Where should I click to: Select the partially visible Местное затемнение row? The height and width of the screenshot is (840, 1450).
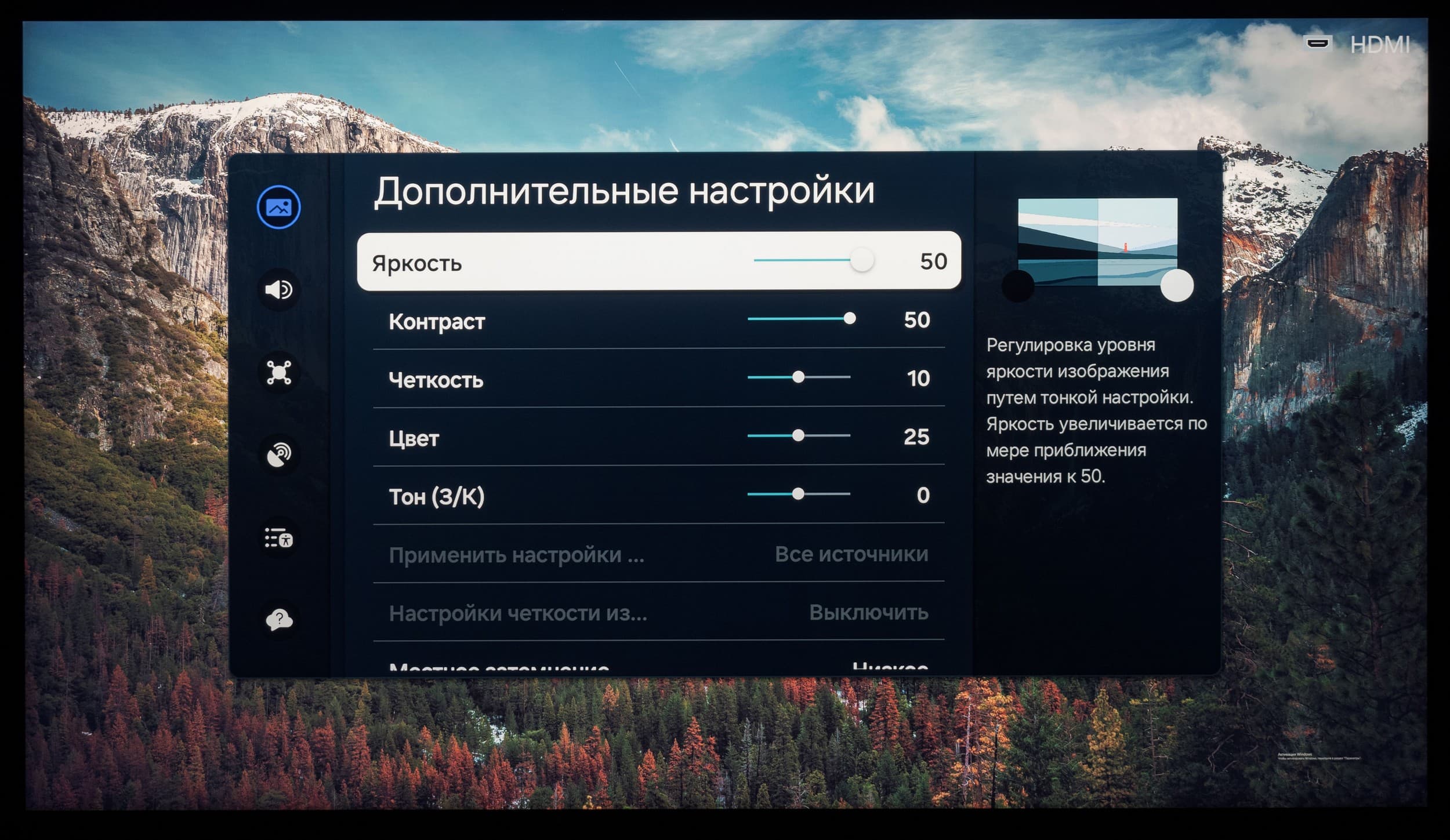pyautogui.click(x=499, y=667)
